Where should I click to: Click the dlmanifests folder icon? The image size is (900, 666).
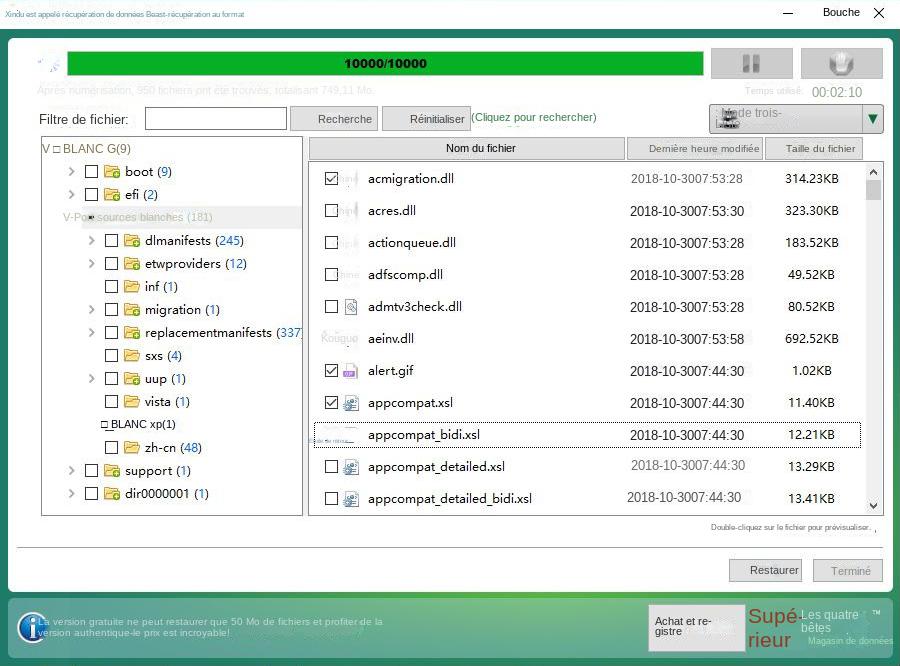point(132,241)
